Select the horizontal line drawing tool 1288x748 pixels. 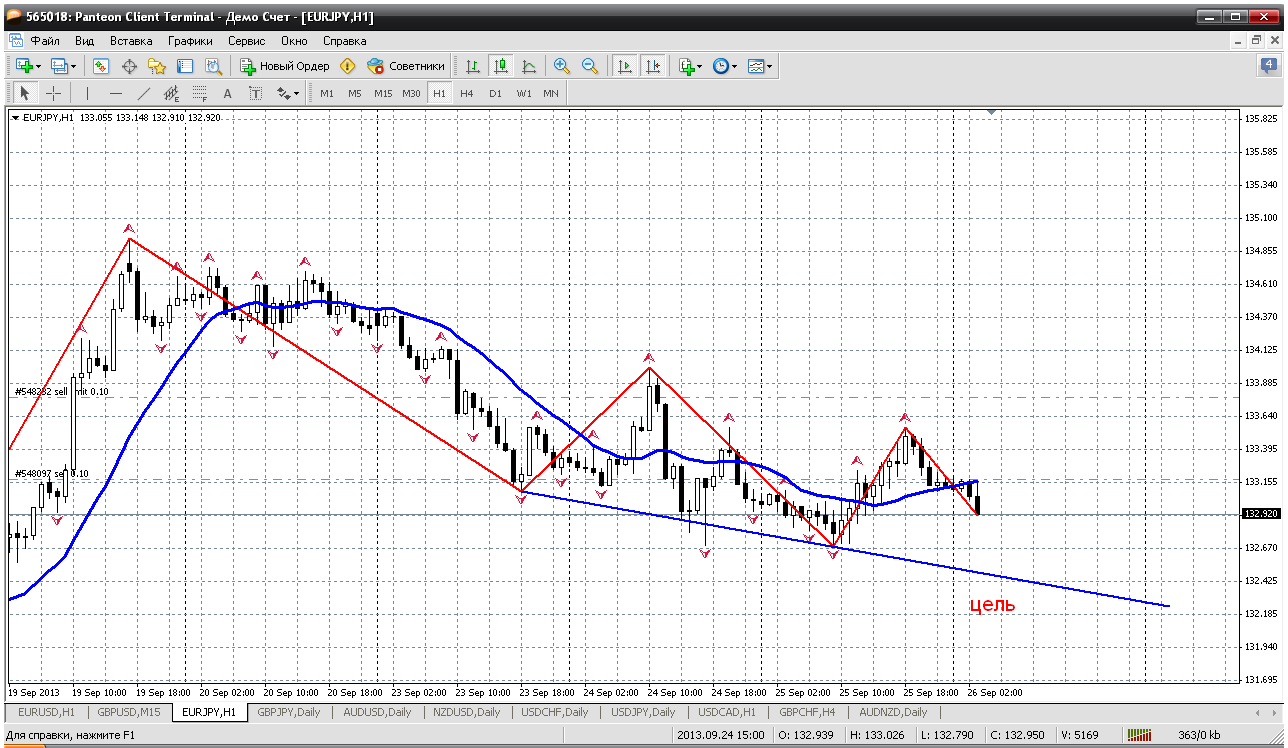pyautogui.click(x=116, y=93)
